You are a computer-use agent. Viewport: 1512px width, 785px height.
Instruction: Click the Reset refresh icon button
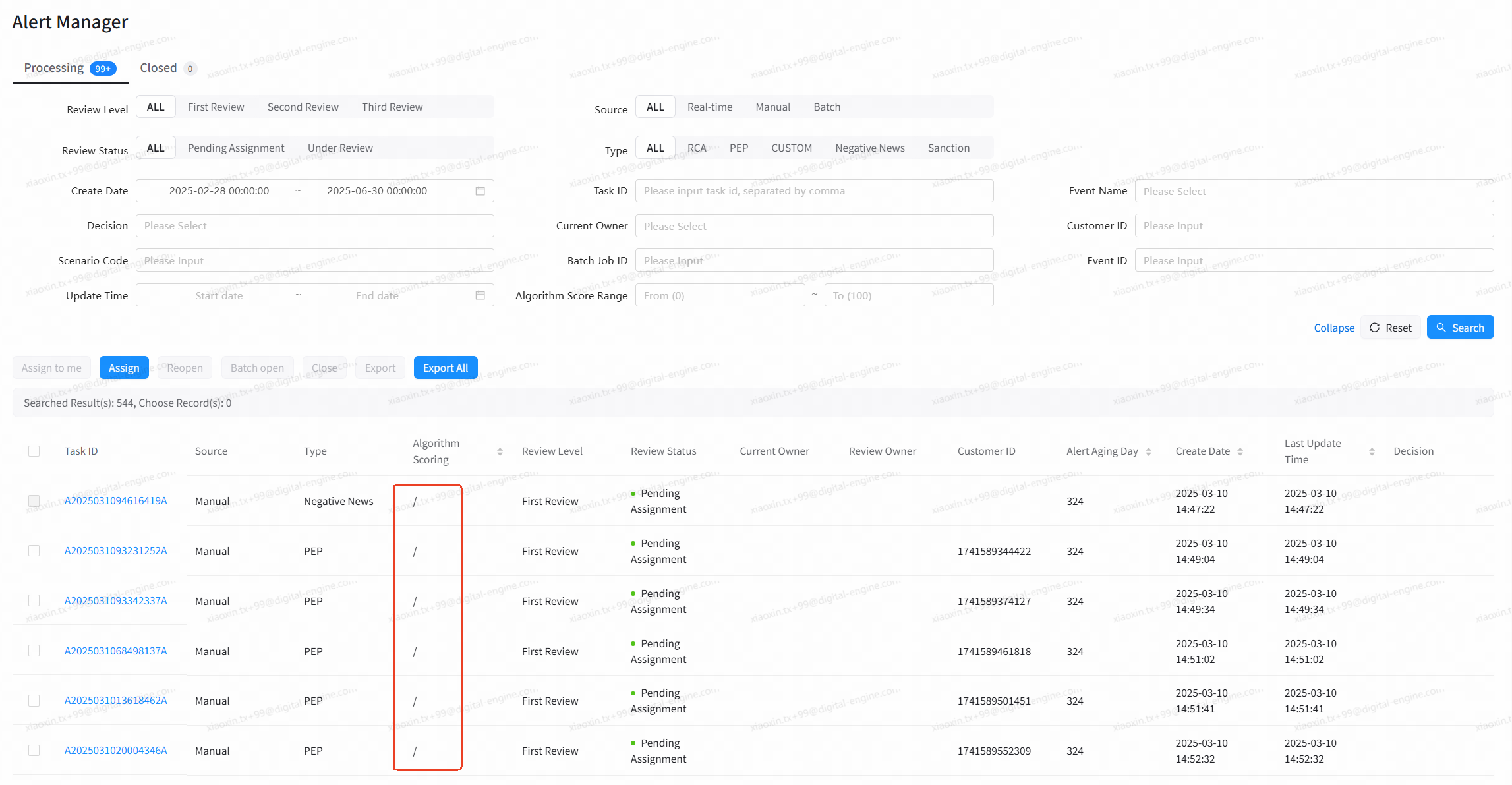click(1390, 328)
